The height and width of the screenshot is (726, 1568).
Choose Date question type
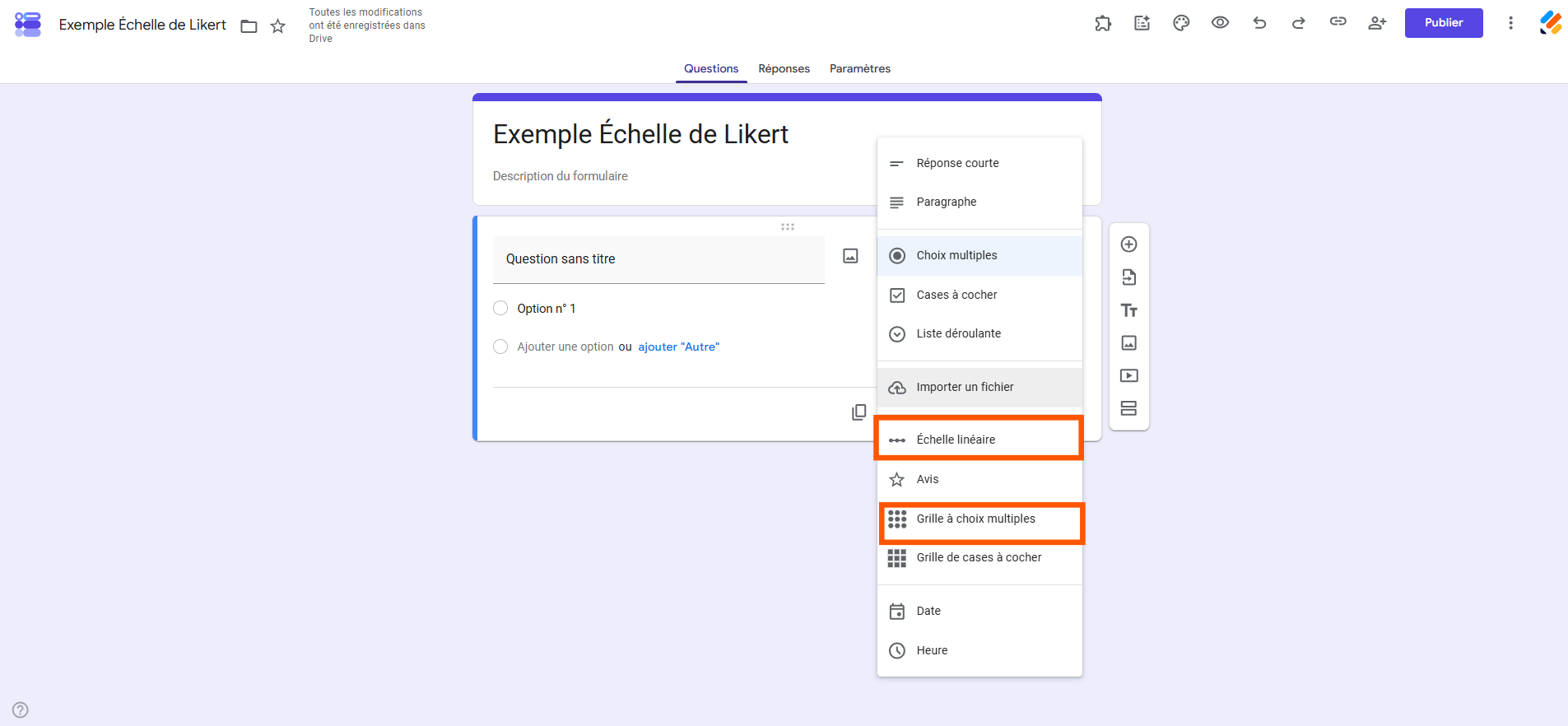[979, 611]
